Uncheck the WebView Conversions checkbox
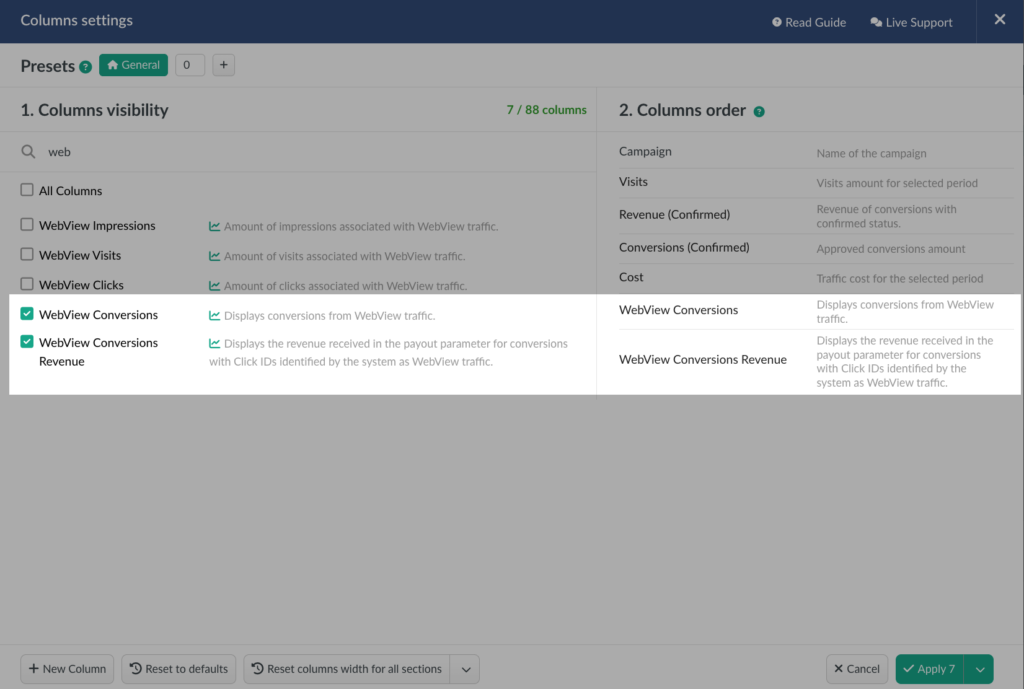 [27, 313]
